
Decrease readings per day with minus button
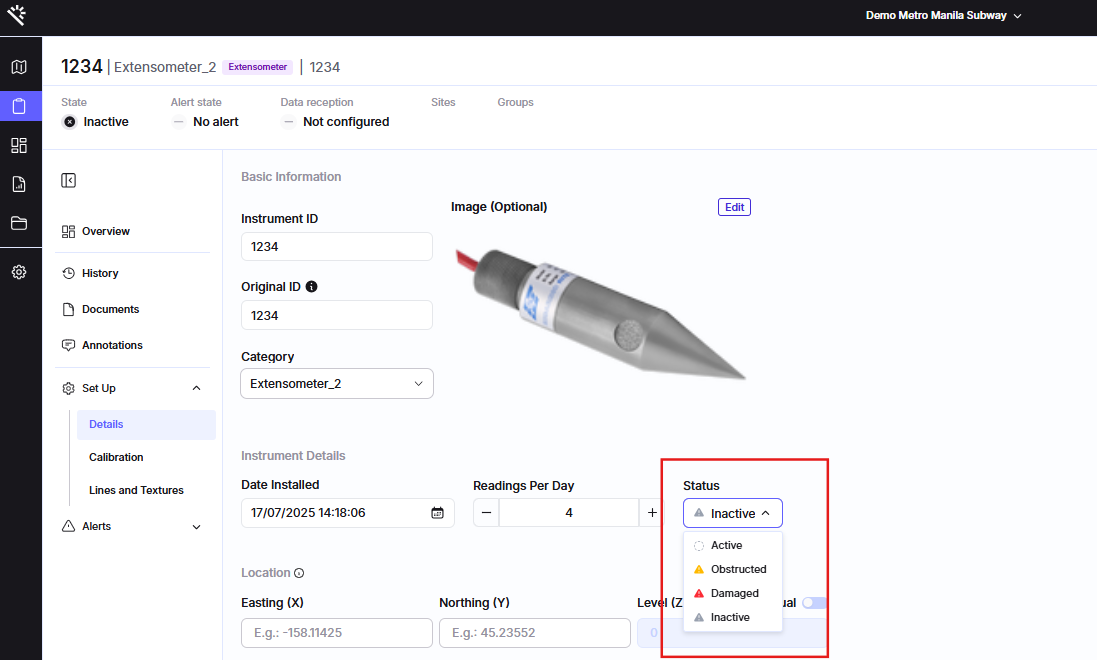pyautogui.click(x=486, y=513)
